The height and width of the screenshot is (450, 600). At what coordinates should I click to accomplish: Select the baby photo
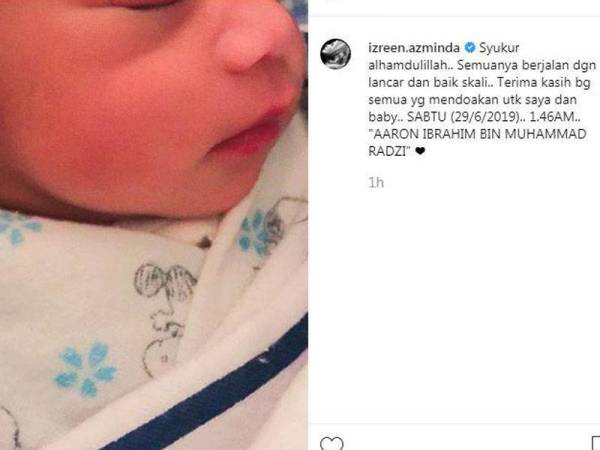tap(154, 225)
